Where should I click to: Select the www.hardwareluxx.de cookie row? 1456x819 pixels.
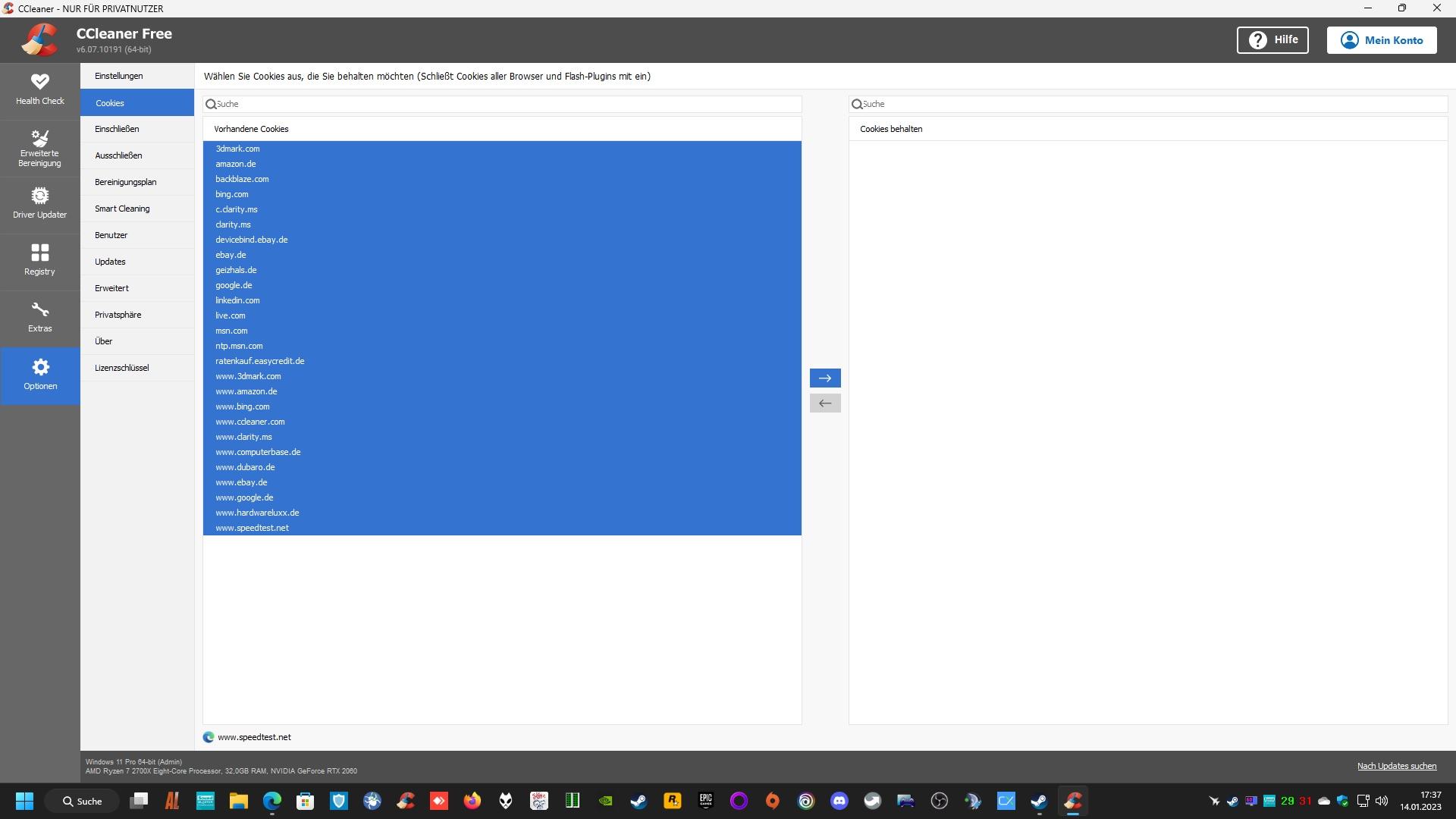point(502,513)
